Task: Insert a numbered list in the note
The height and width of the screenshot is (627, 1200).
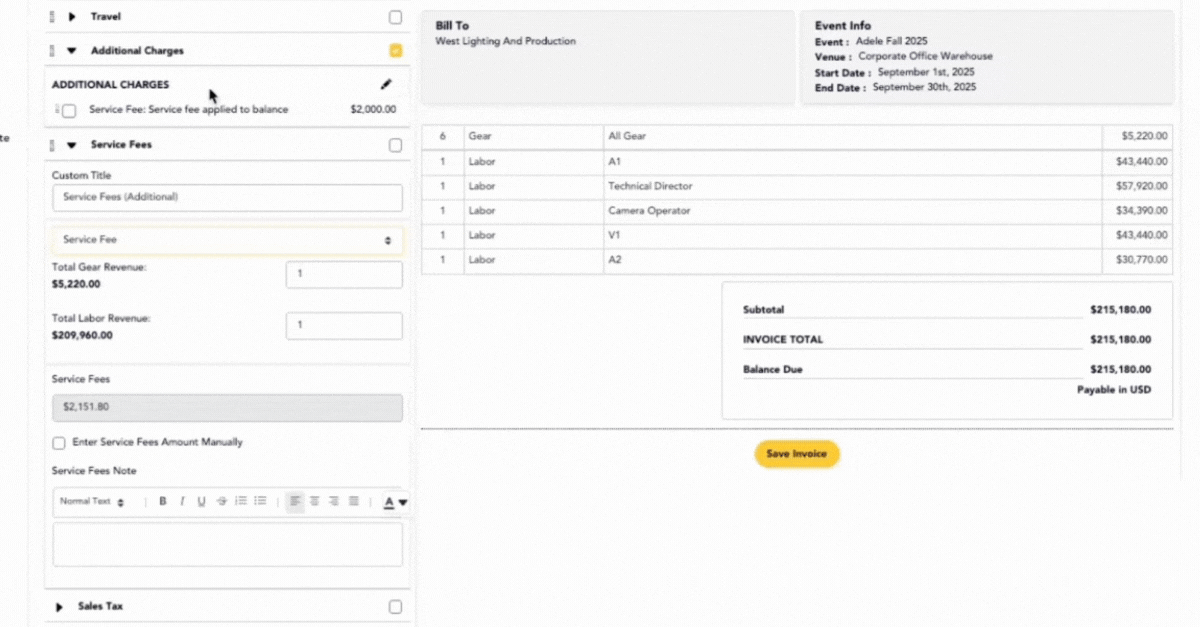Action: pos(241,501)
